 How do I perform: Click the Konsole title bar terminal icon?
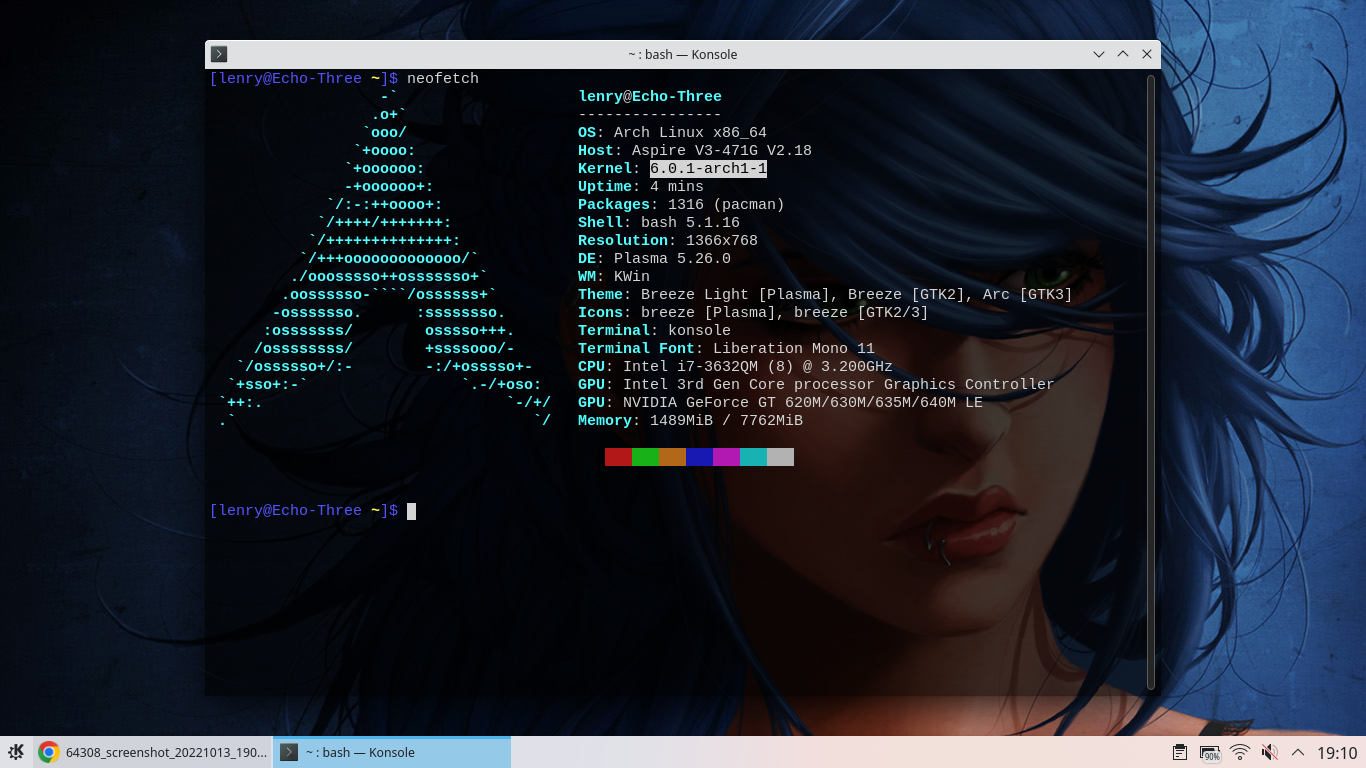[220, 54]
